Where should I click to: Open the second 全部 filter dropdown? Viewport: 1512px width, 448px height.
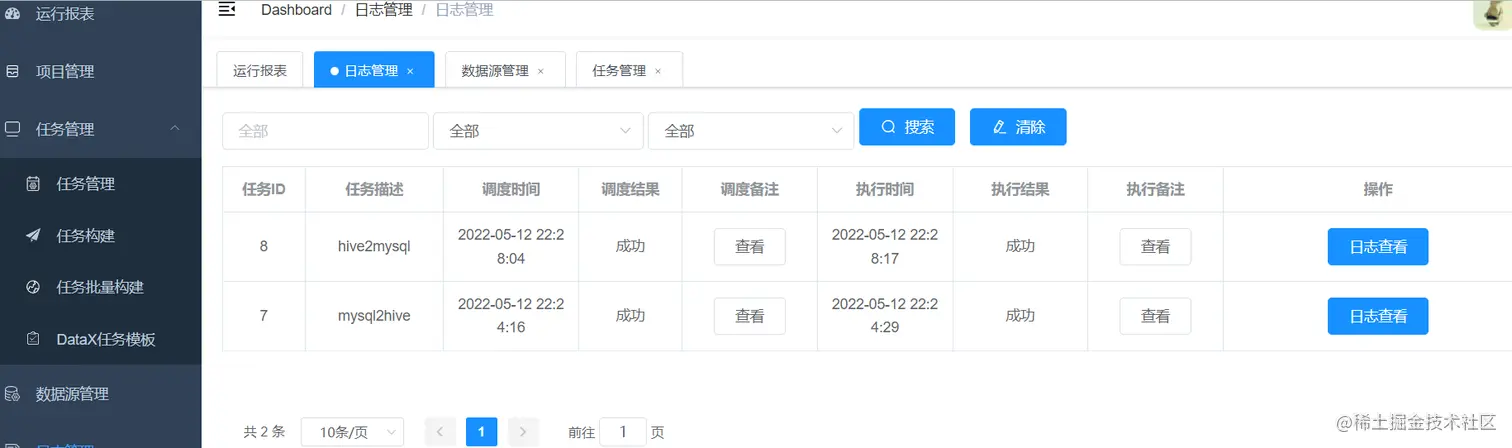coord(538,131)
